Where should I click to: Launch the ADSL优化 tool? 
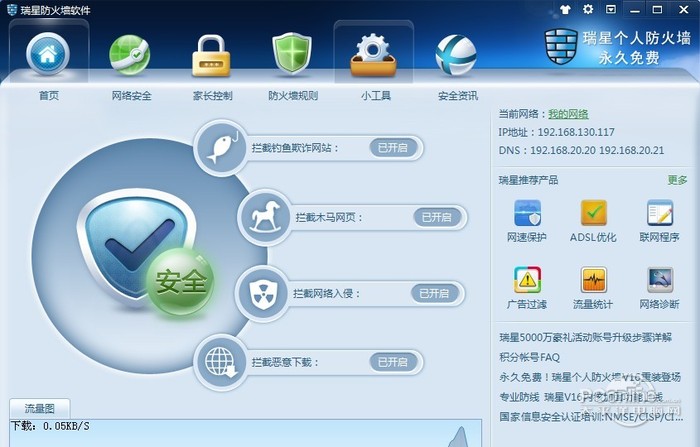click(x=593, y=213)
